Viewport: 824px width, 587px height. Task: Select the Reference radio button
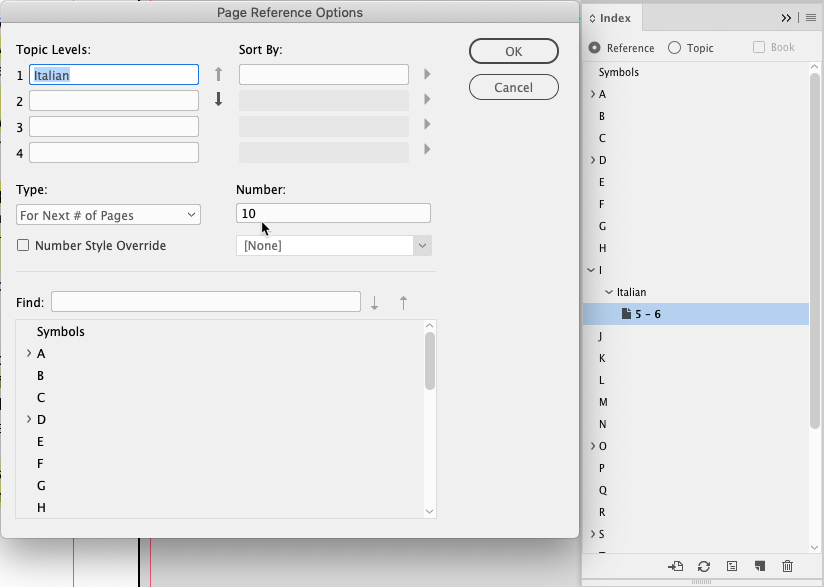(594, 47)
